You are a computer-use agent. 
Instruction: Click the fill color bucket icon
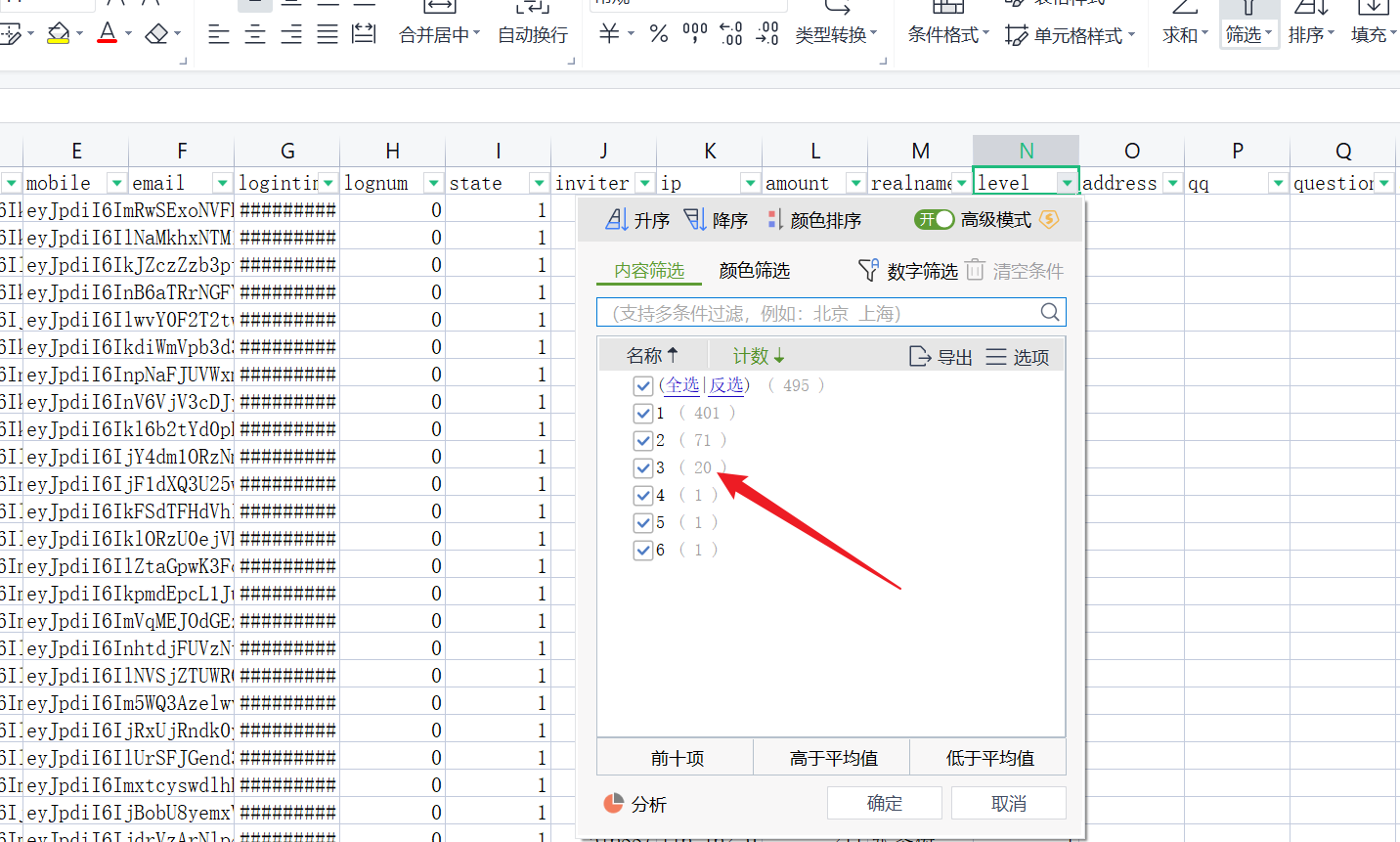(59, 33)
